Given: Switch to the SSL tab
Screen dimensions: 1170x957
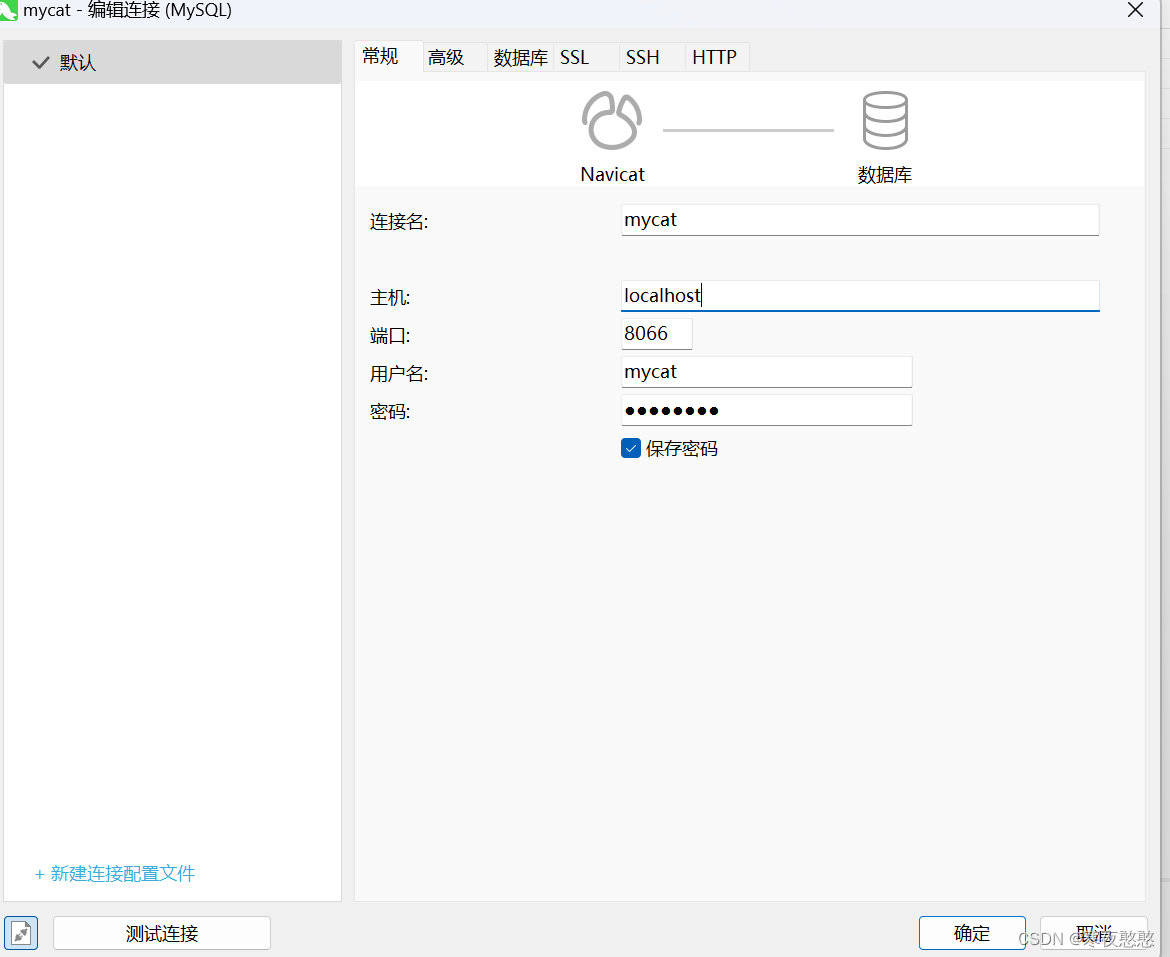Looking at the screenshot, I should (x=585, y=57).
